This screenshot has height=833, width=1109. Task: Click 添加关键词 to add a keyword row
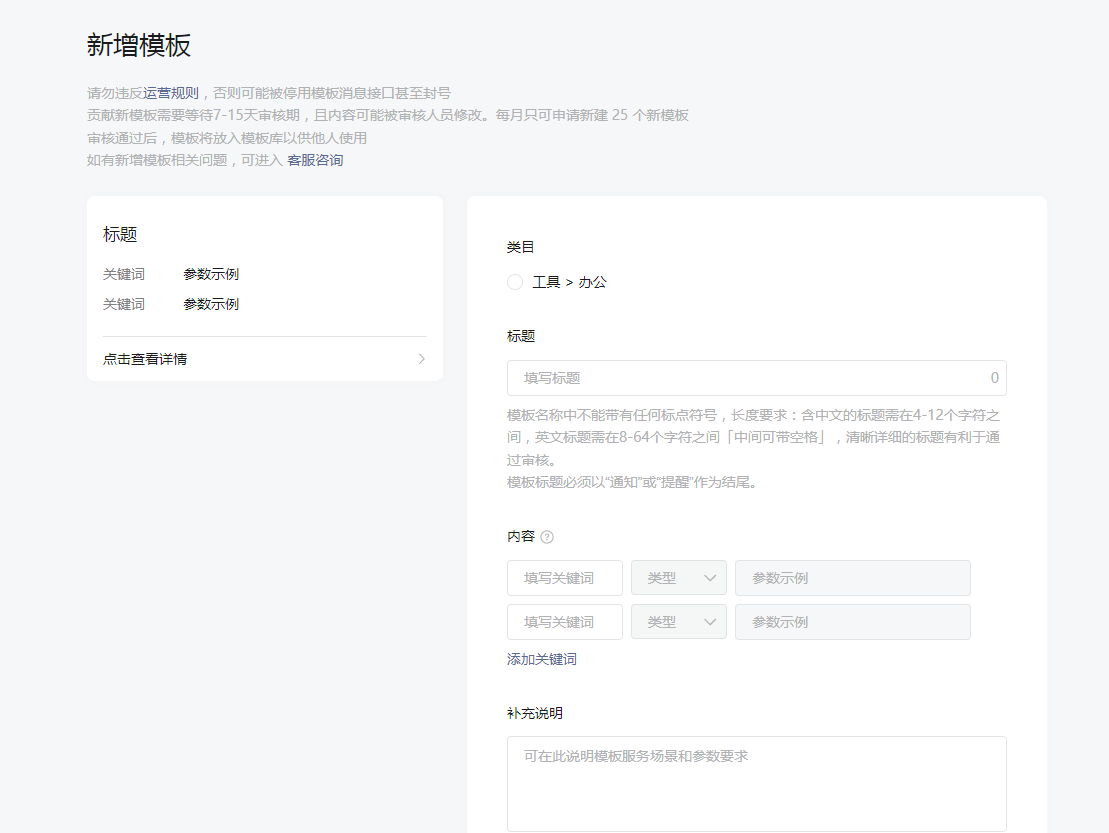click(x=542, y=659)
